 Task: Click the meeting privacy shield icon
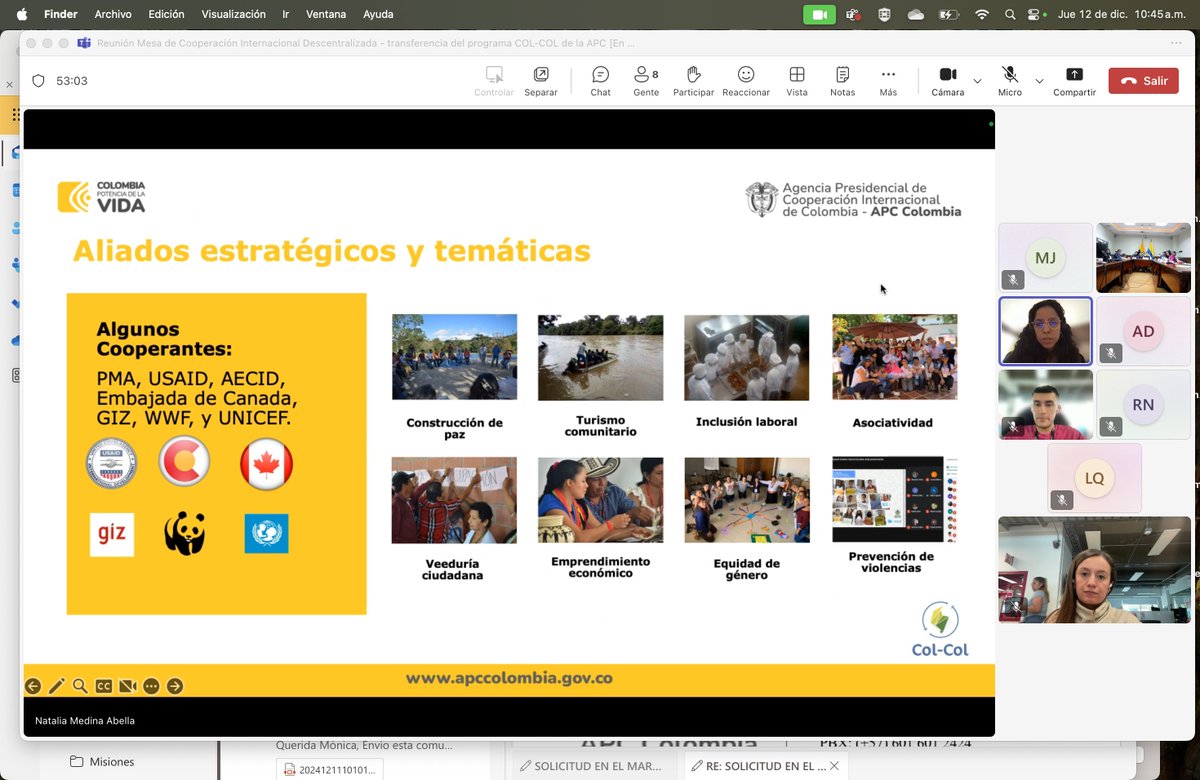[x=38, y=81]
